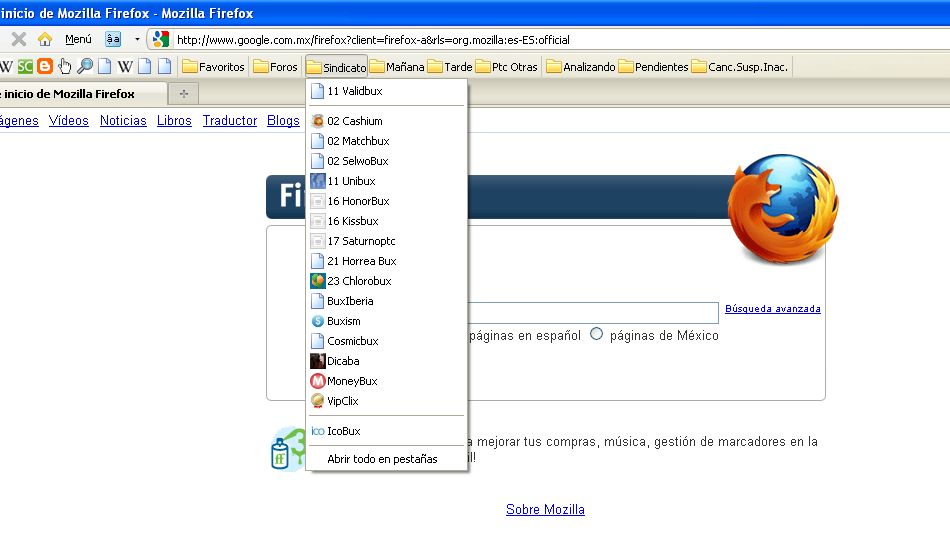Open the 16 Kissbux bookmark

point(387,221)
